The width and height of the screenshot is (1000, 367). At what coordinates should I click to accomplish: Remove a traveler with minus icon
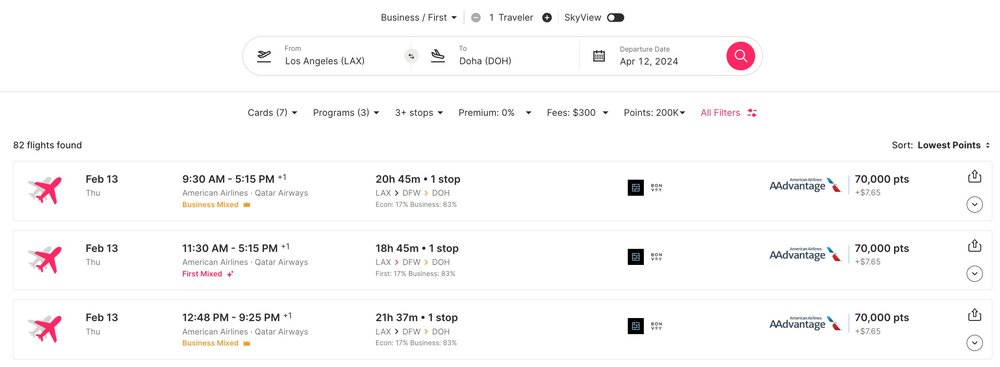tap(476, 18)
